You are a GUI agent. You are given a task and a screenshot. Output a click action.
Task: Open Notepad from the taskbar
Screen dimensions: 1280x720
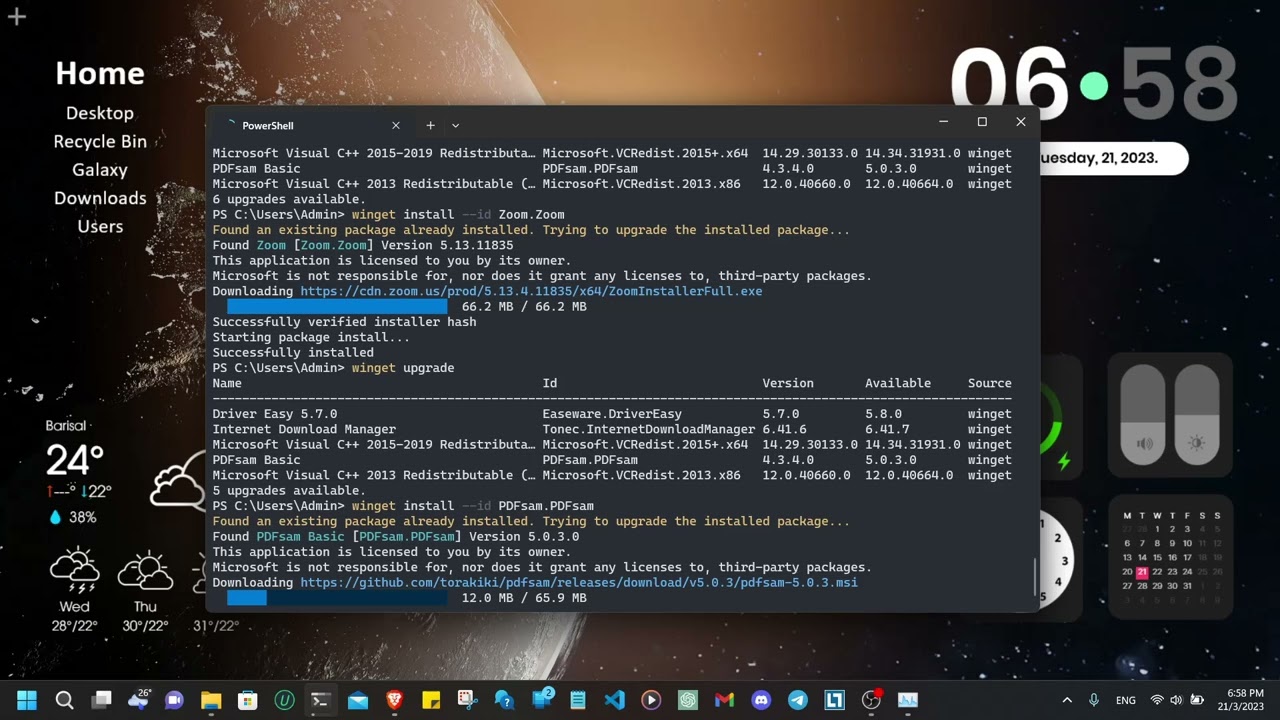[x=578, y=700]
